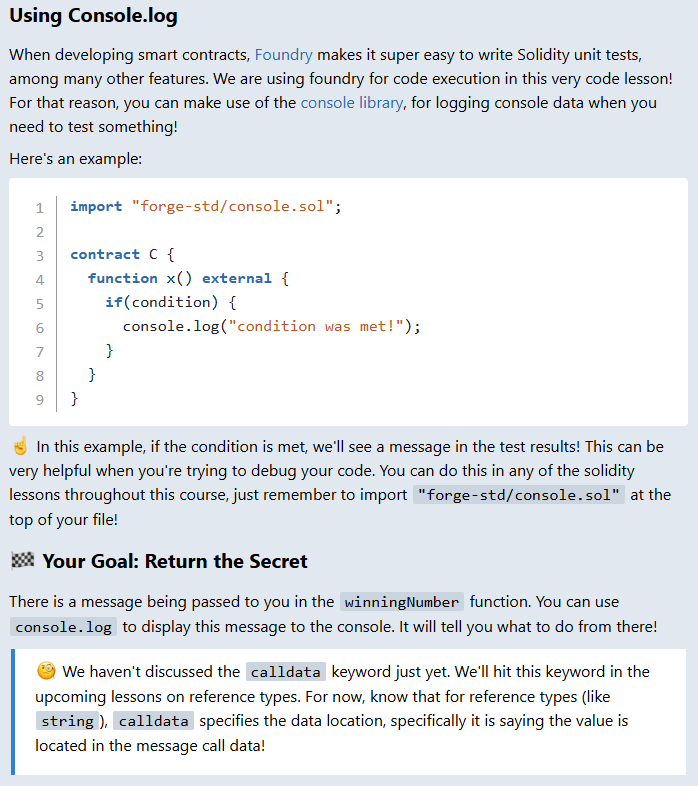The width and height of the screenshot is (698, 786).
Task: Click line number 9 in code gutter
Action: pos(39,400)
